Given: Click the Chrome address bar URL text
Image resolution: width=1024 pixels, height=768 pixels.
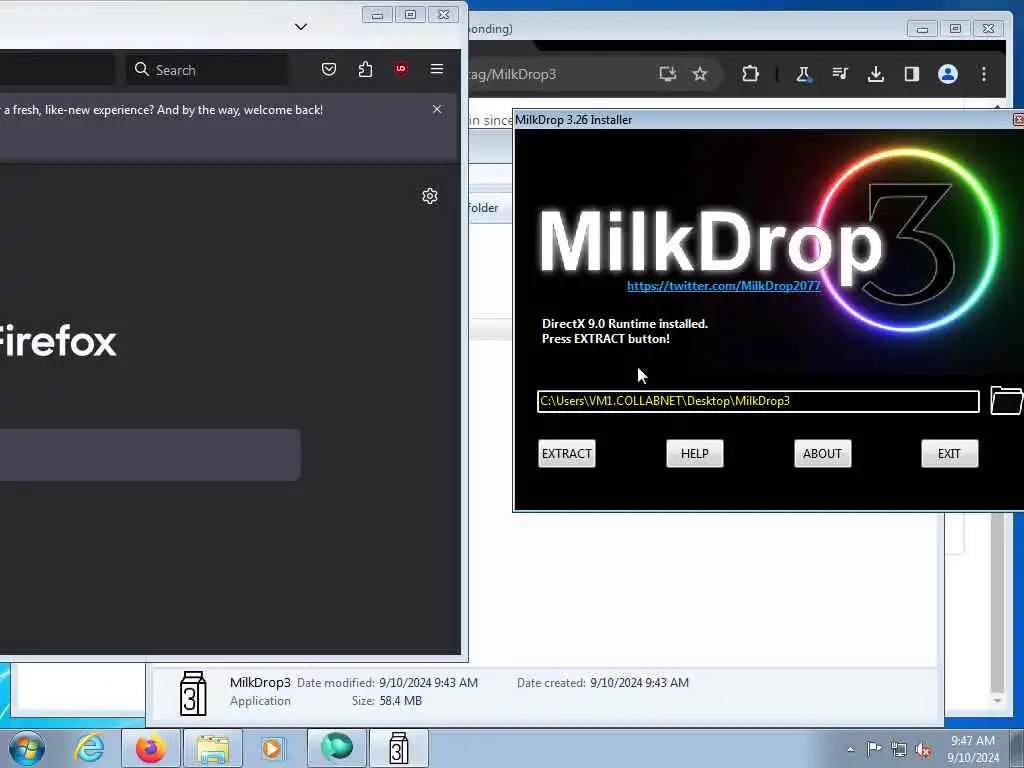Looking at the screenshot, I should [513, 74].
